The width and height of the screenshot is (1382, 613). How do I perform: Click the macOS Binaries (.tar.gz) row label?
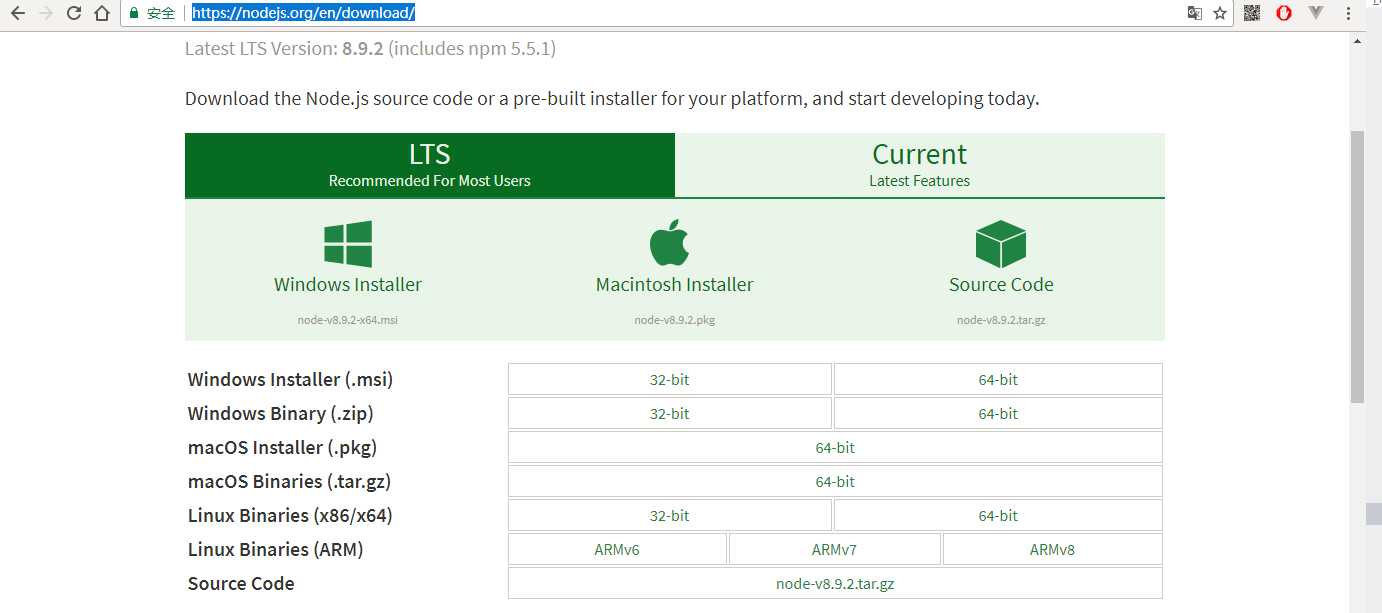[x=289, y=481]
